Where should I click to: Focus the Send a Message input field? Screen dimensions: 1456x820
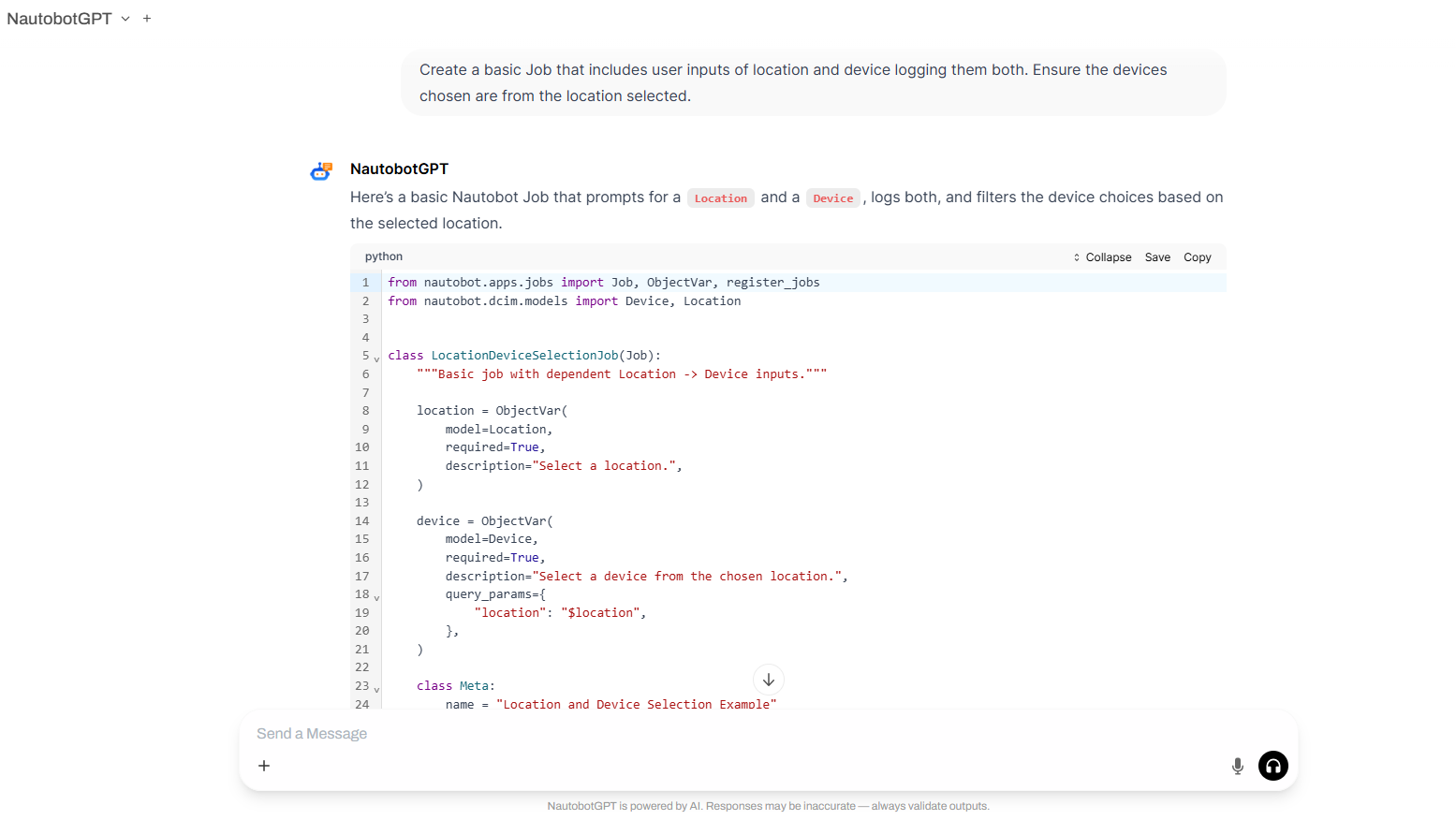(x=730, y=734)
